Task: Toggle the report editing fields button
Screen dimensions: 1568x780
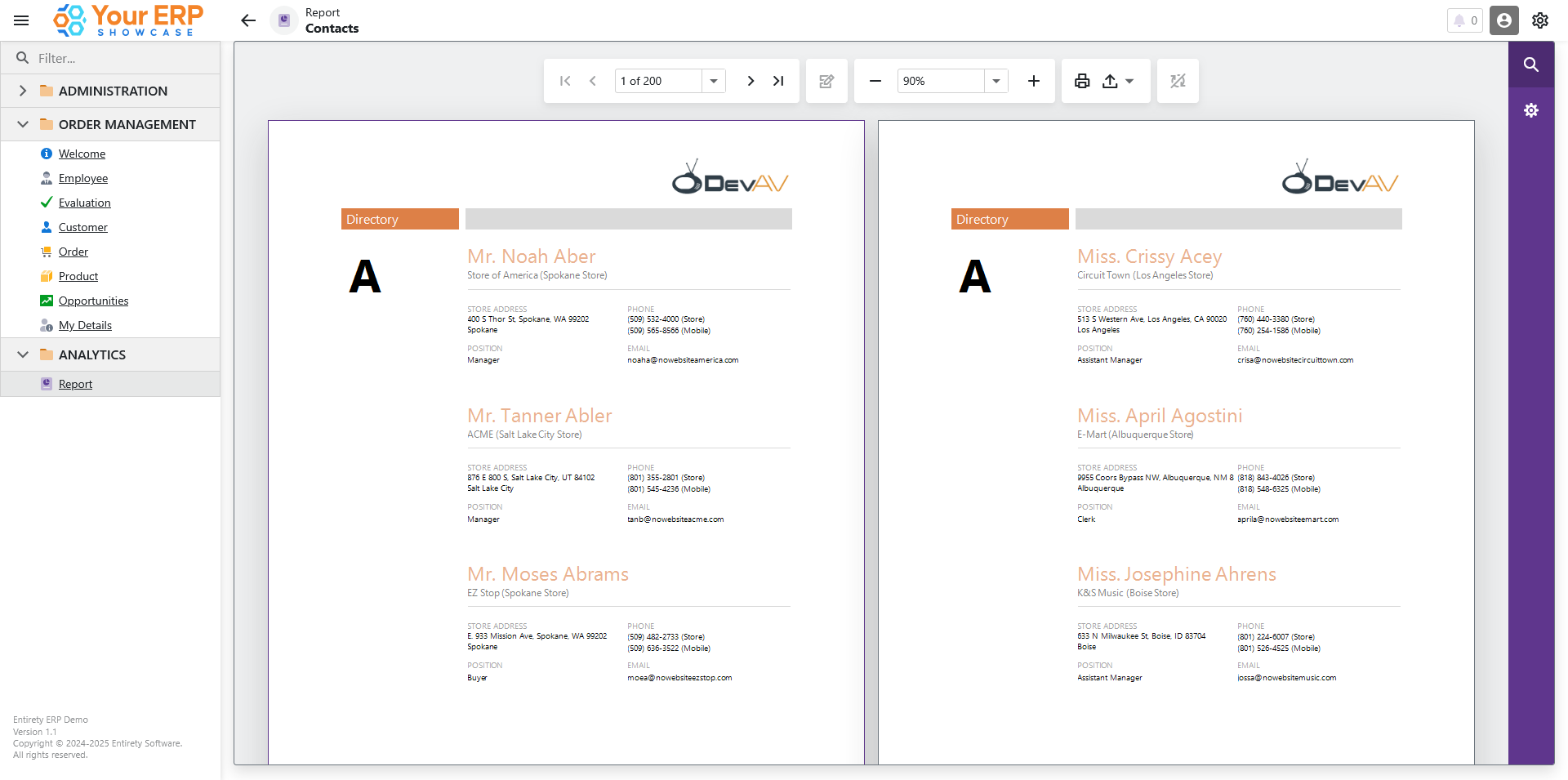Action: [x=826, y=81]
